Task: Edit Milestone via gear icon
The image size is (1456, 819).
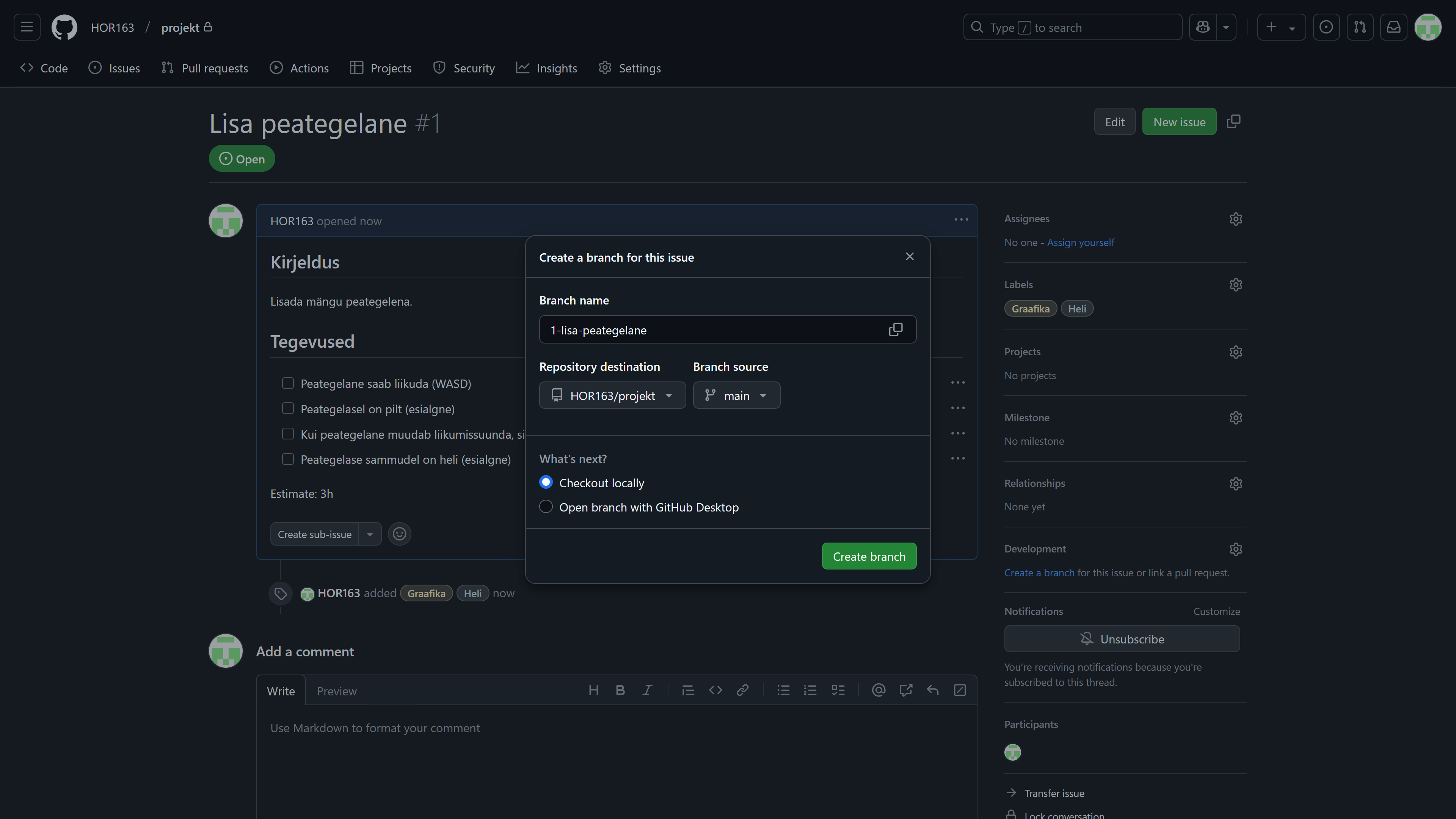Action: [x=1236, y=418]
